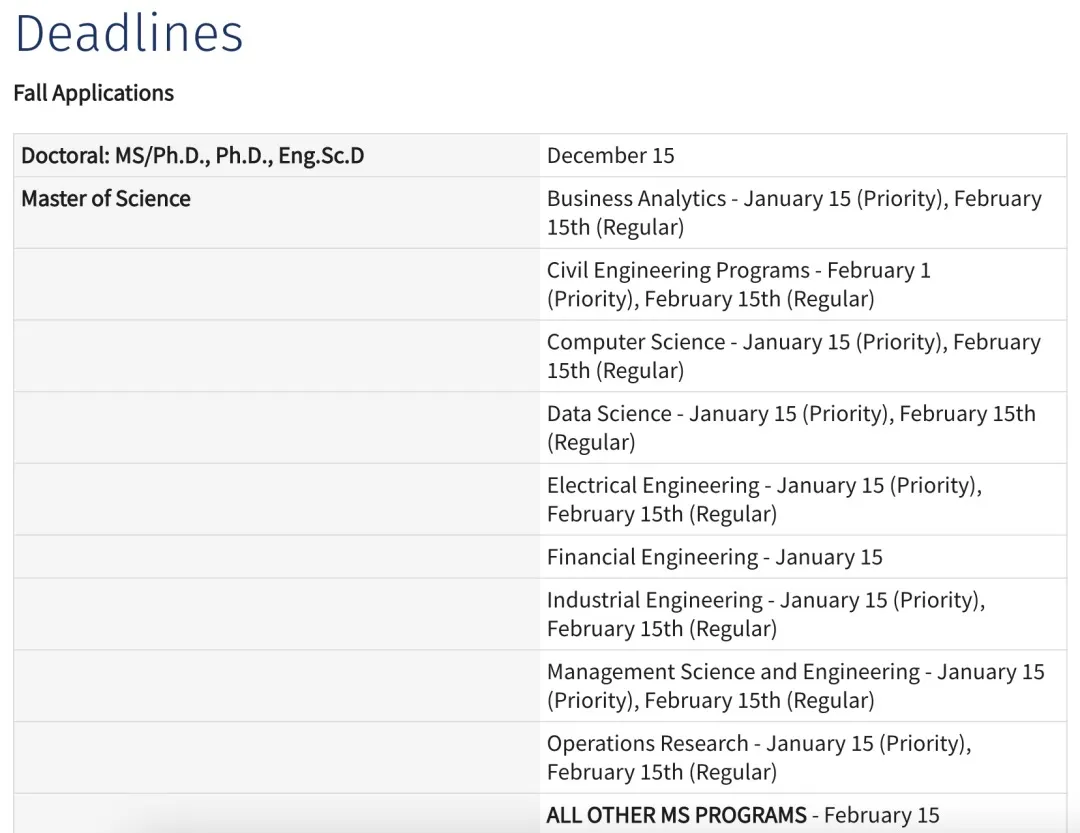Click the Data Science deadline entry
The height and width of the screenshot is (833, 1080).
tap(790, 427)
